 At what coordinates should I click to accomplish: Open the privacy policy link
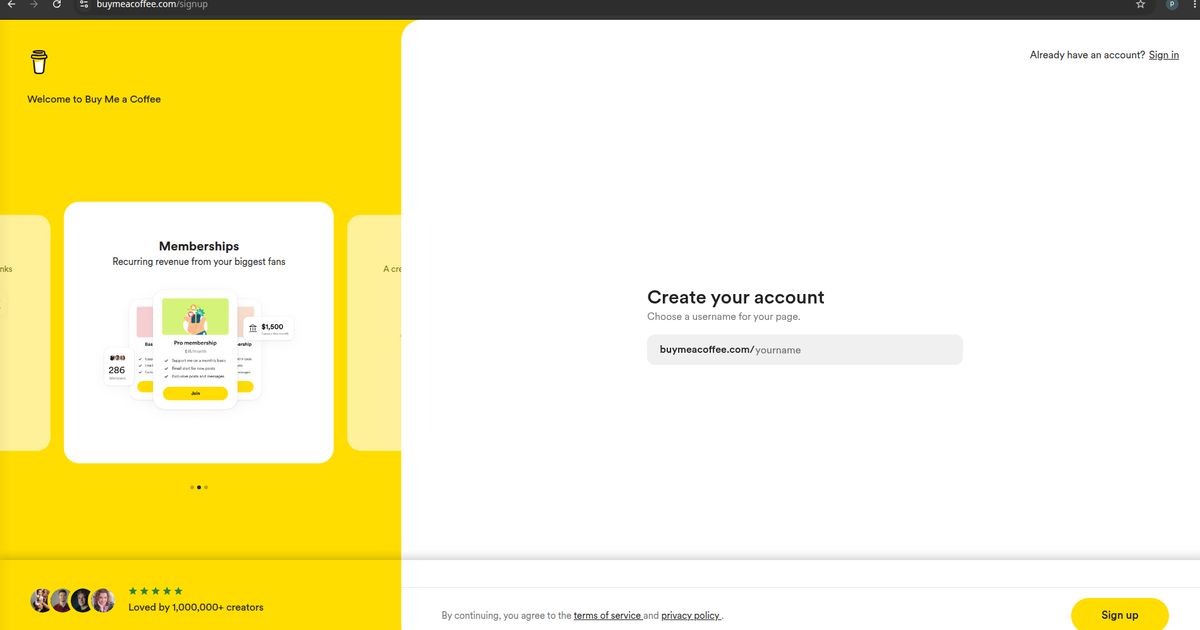(x=691, y=616)
